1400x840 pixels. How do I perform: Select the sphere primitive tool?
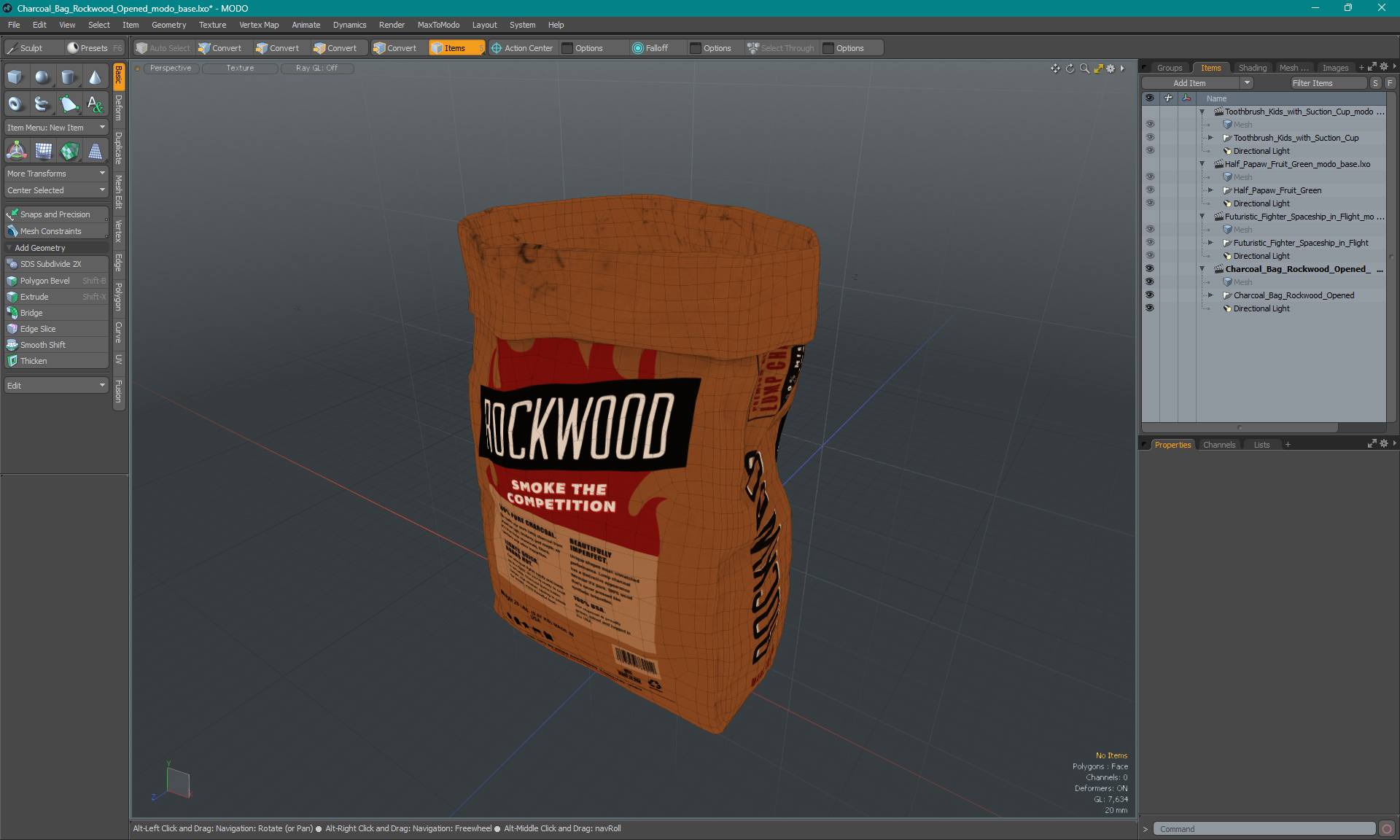click(x=42, y=77)
